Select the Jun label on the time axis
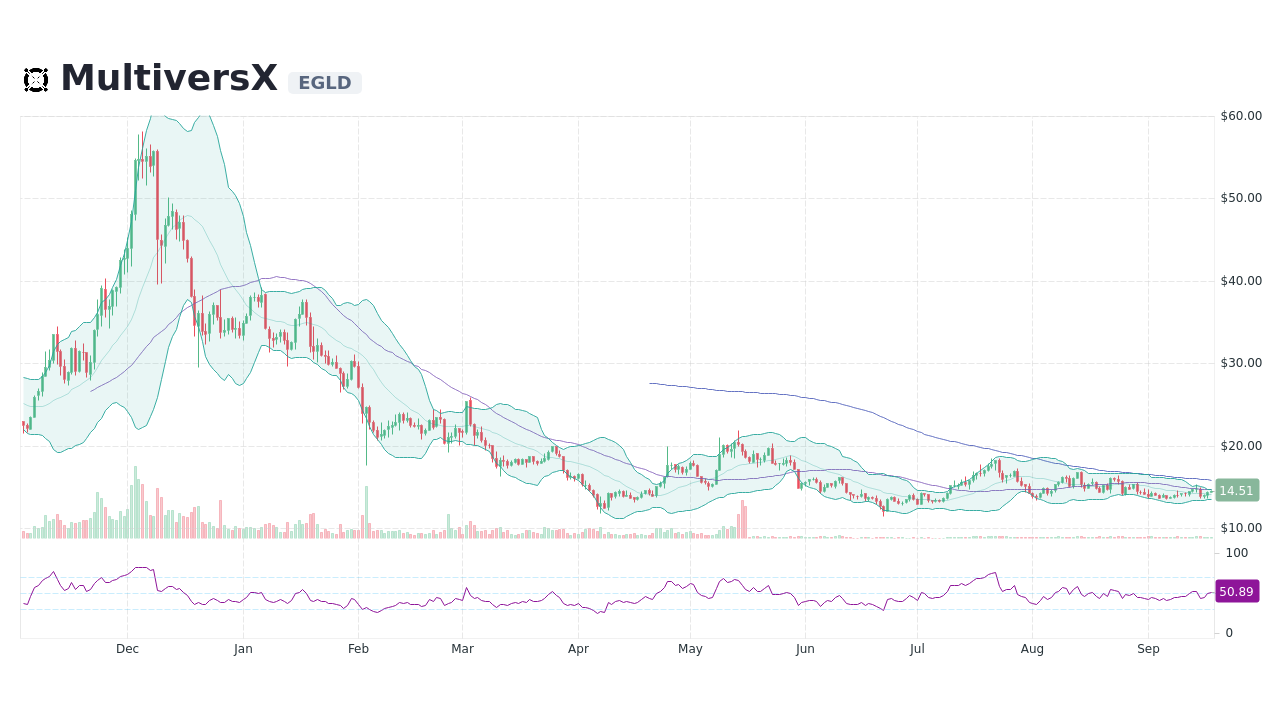 [805, 648]
